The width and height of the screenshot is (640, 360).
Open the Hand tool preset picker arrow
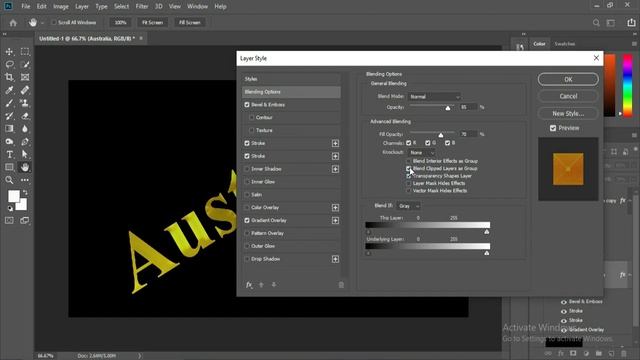42,23
